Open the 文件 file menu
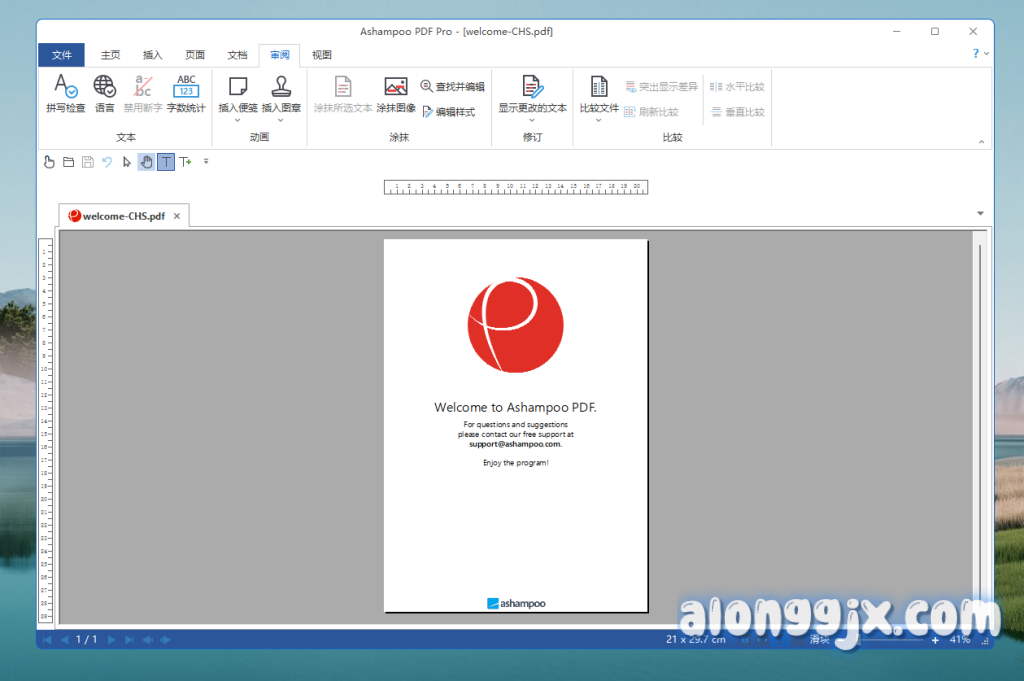1024x681 pixels. pos(62,55)
